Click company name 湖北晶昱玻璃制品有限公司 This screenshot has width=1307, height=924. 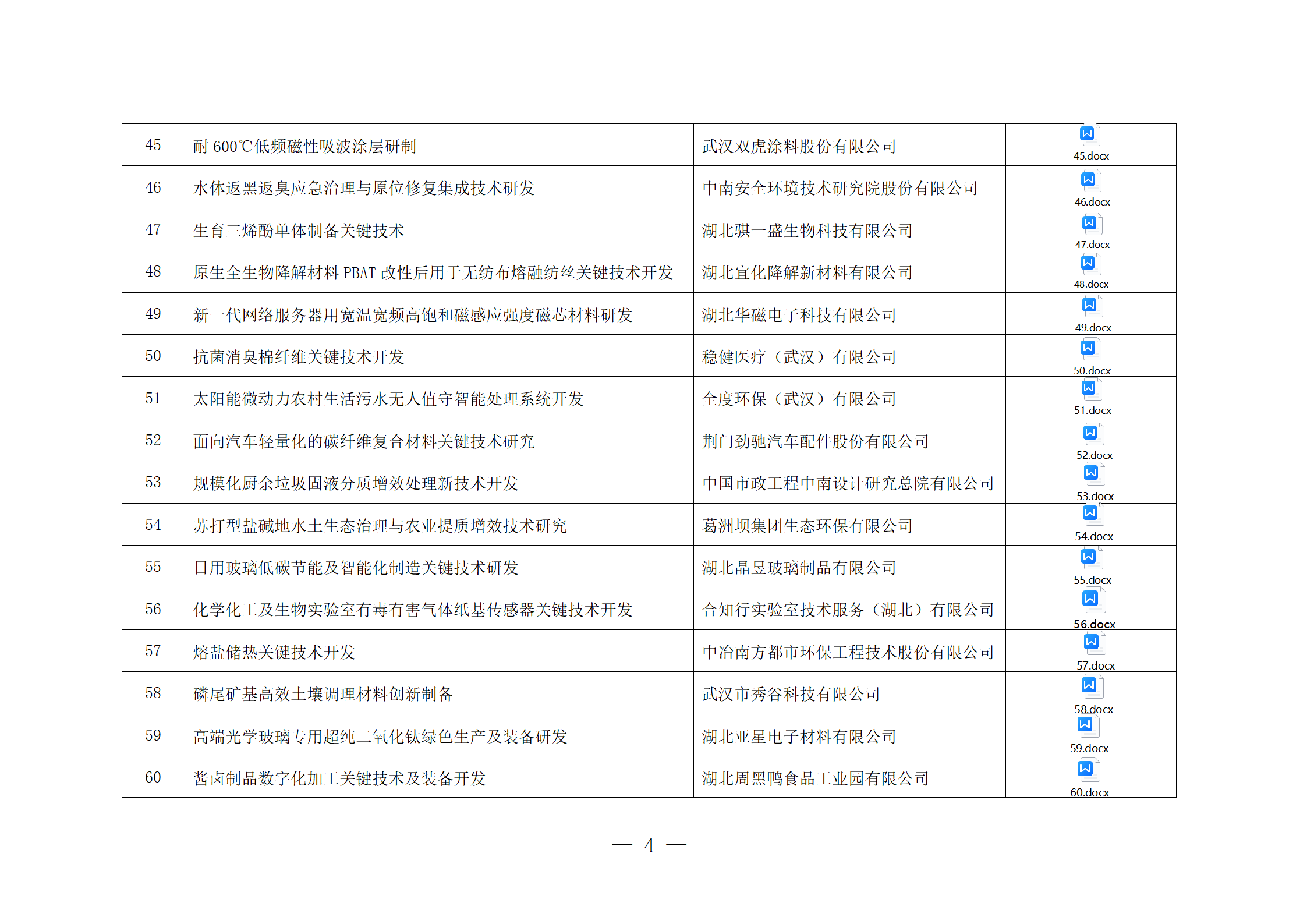point(799,568)
